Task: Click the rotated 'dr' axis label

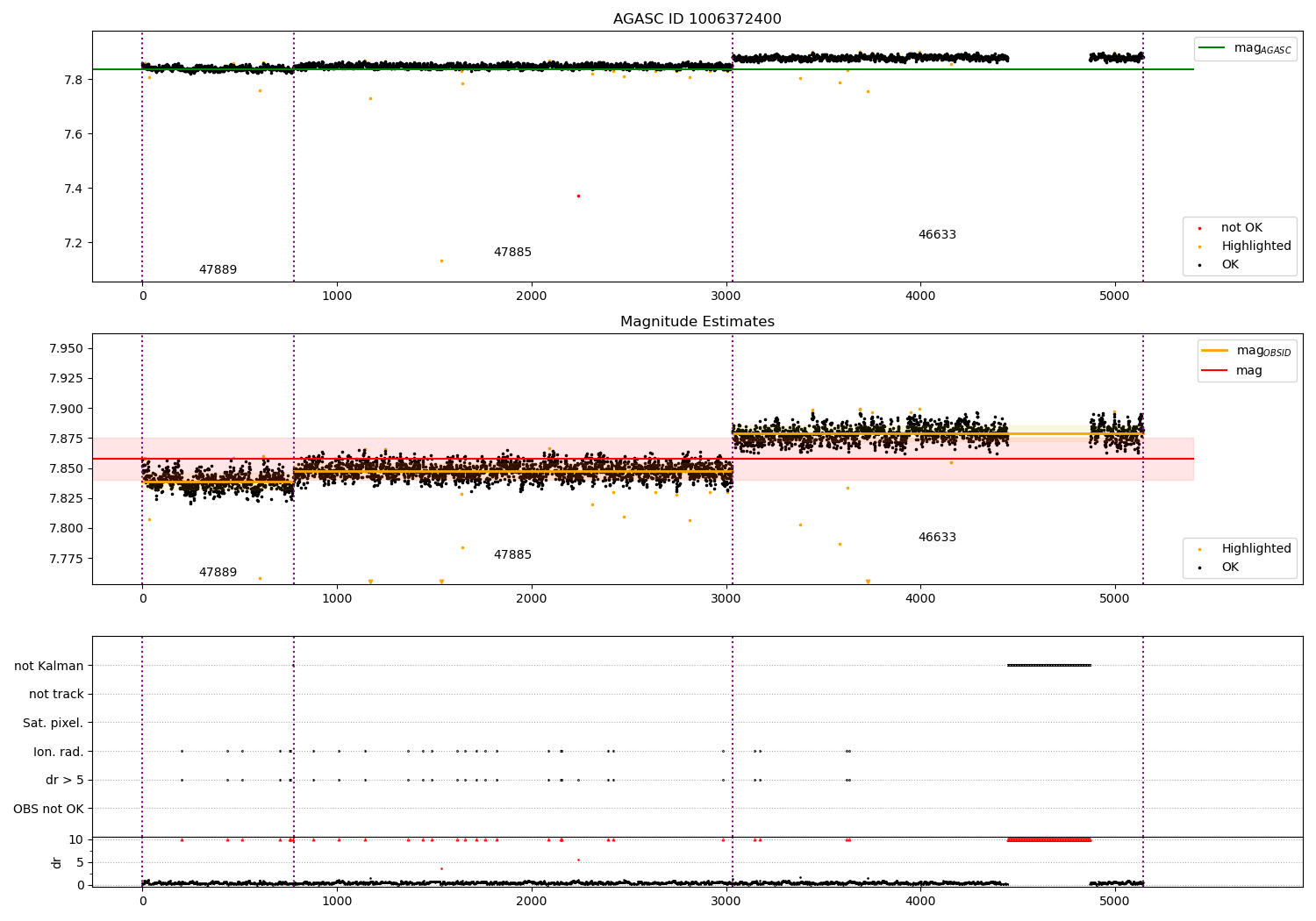Action: pyautogui.click(x=57, y=862)
